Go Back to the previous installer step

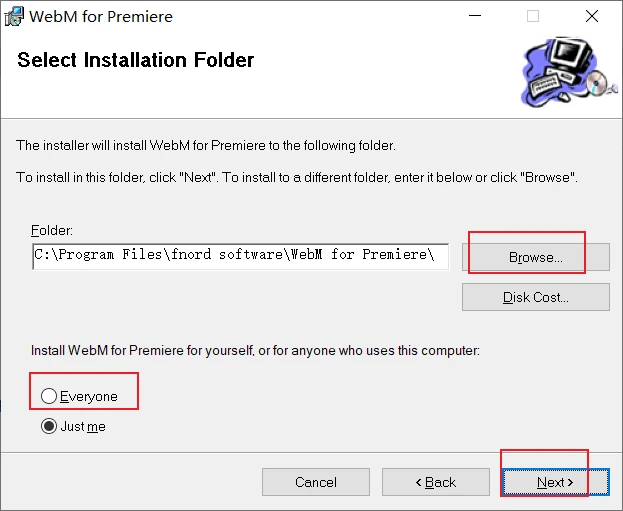[435, 482]
